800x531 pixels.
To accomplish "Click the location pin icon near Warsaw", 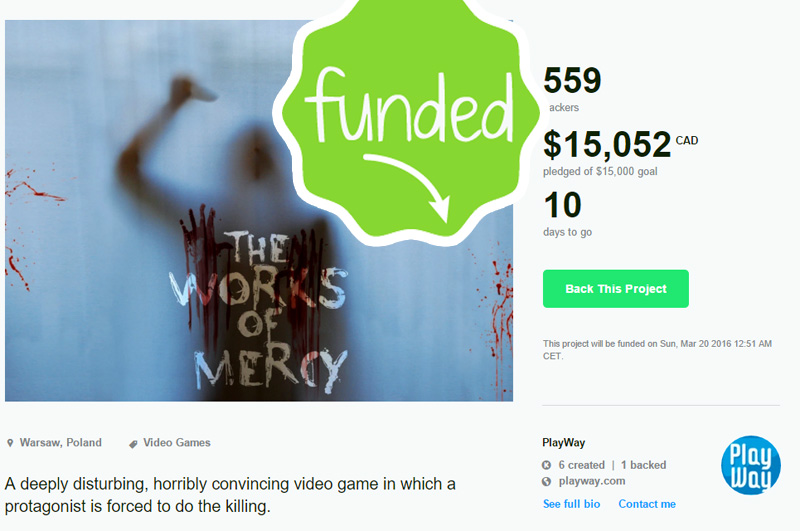I will tap(10, 443).
